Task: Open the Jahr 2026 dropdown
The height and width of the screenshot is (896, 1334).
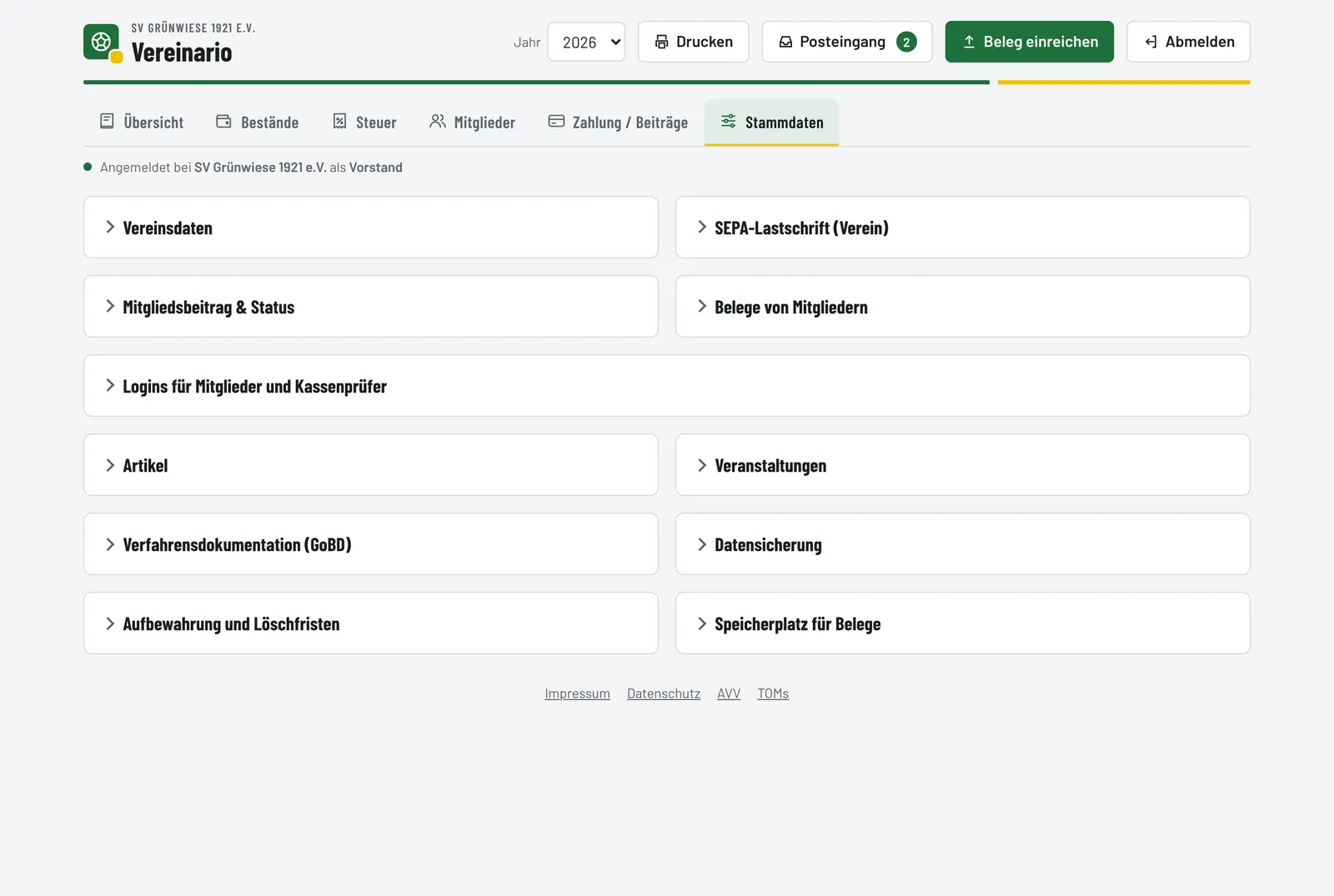Action: click(586, 42)
